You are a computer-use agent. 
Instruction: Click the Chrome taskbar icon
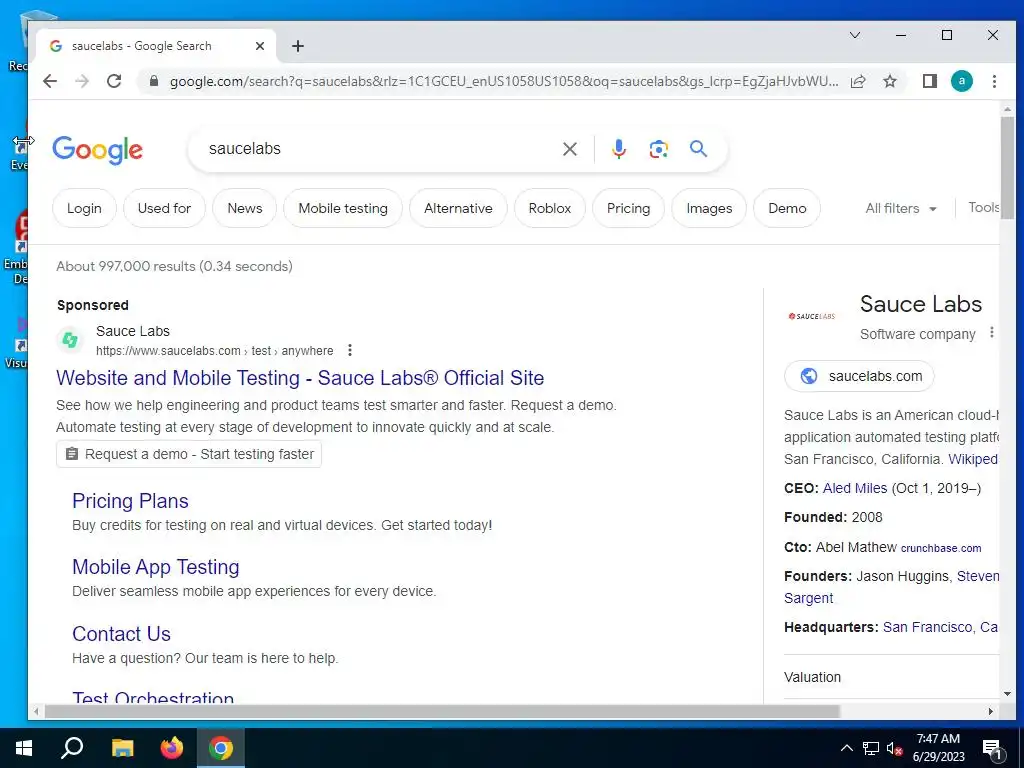pos(221,748)
